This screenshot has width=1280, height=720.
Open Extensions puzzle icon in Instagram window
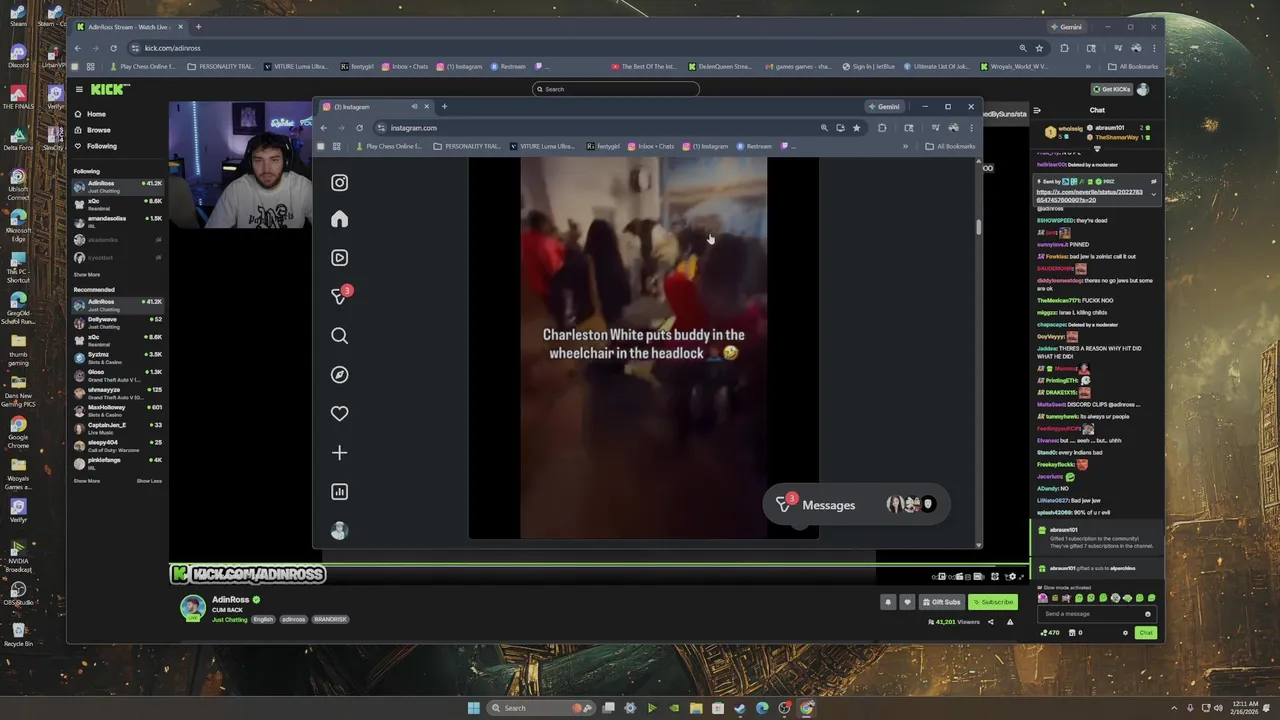[882, 128]
